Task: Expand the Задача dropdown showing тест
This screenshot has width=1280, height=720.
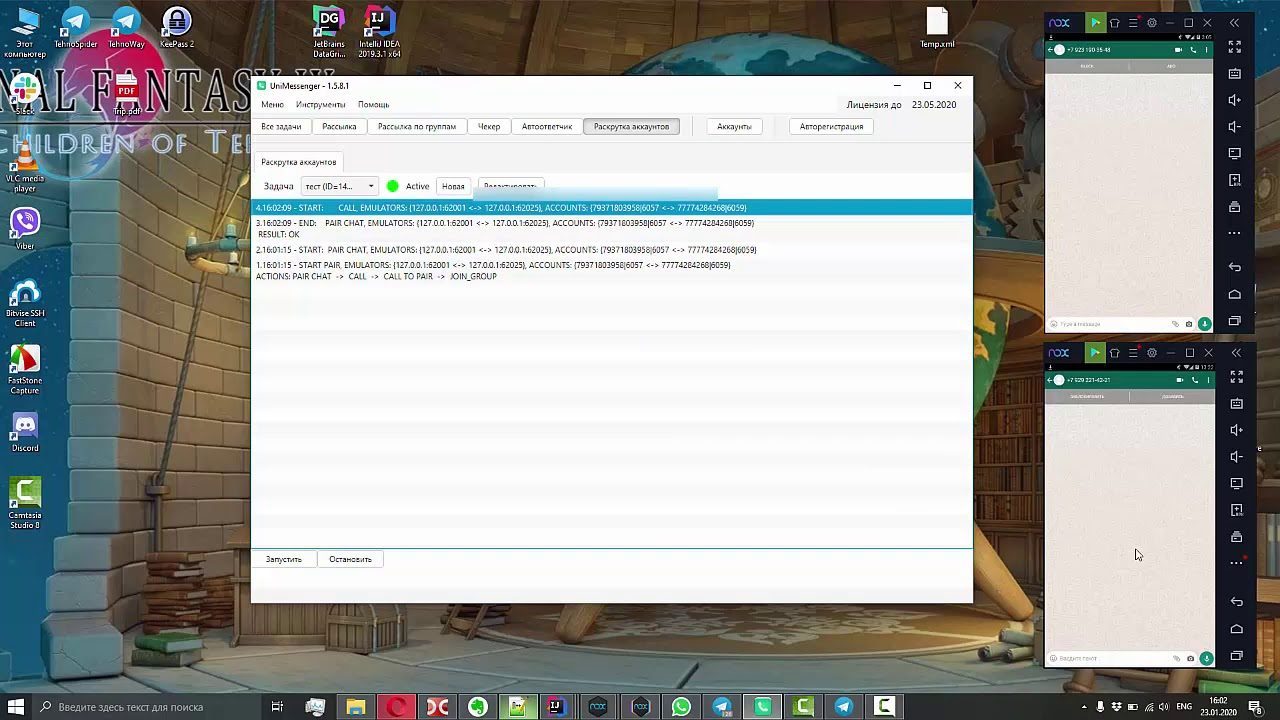Action: click(x=339, y=186)
